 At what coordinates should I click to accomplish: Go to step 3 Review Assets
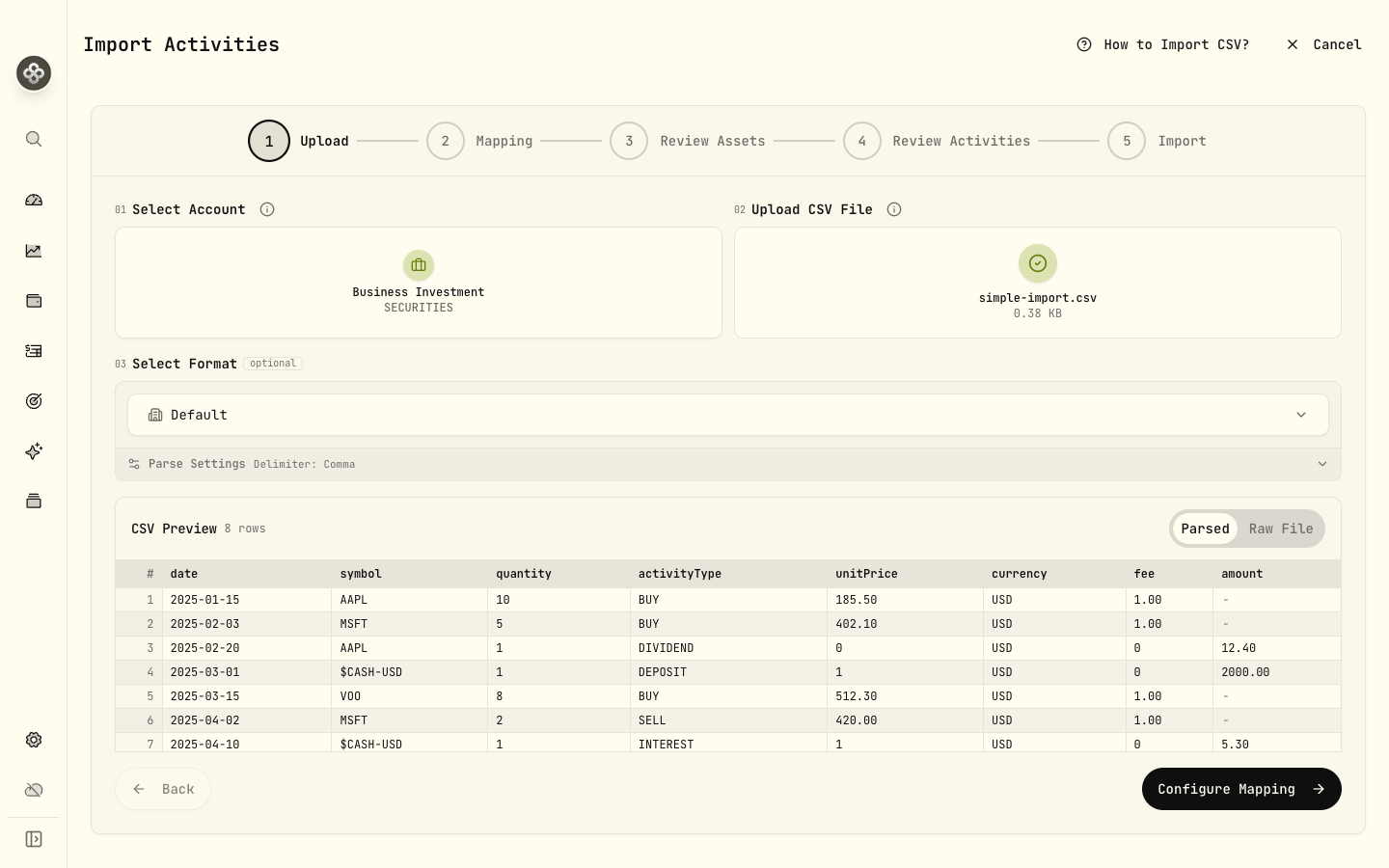click(688, 141)
